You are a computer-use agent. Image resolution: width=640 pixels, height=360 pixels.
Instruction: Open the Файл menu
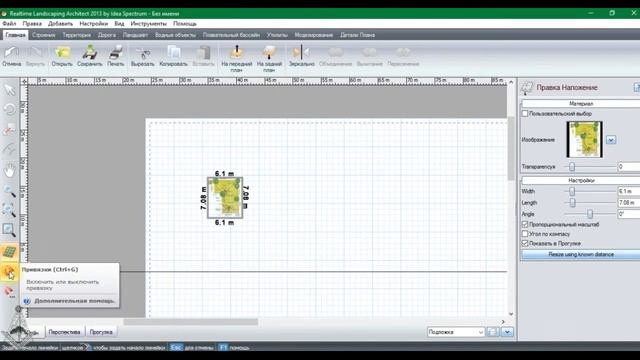[x=9, y=24]
